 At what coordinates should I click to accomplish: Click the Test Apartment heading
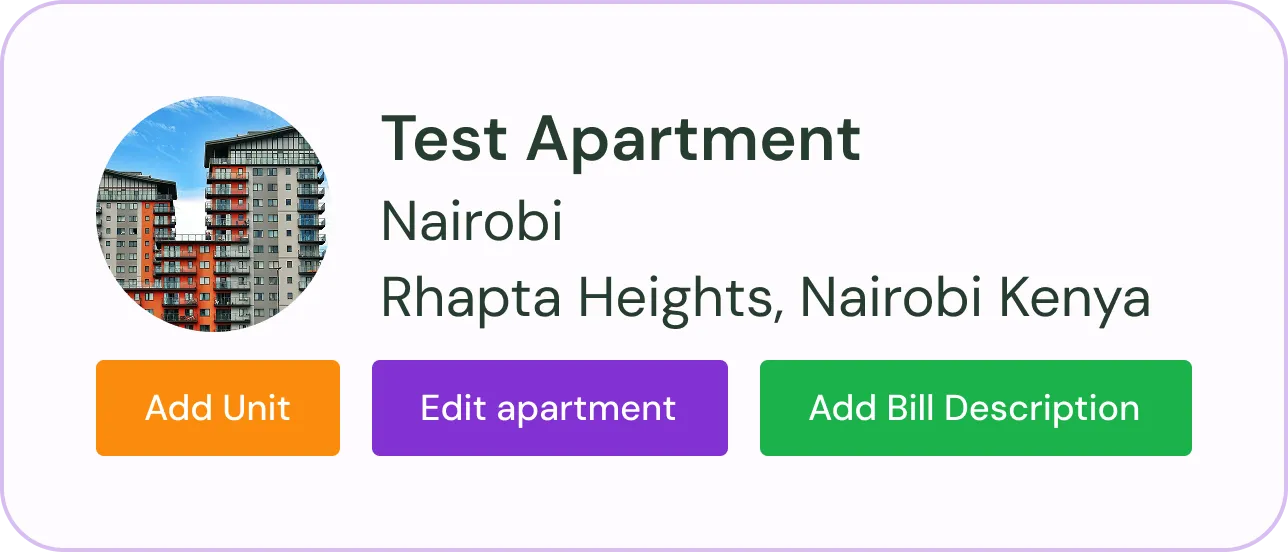coord(620,140)
